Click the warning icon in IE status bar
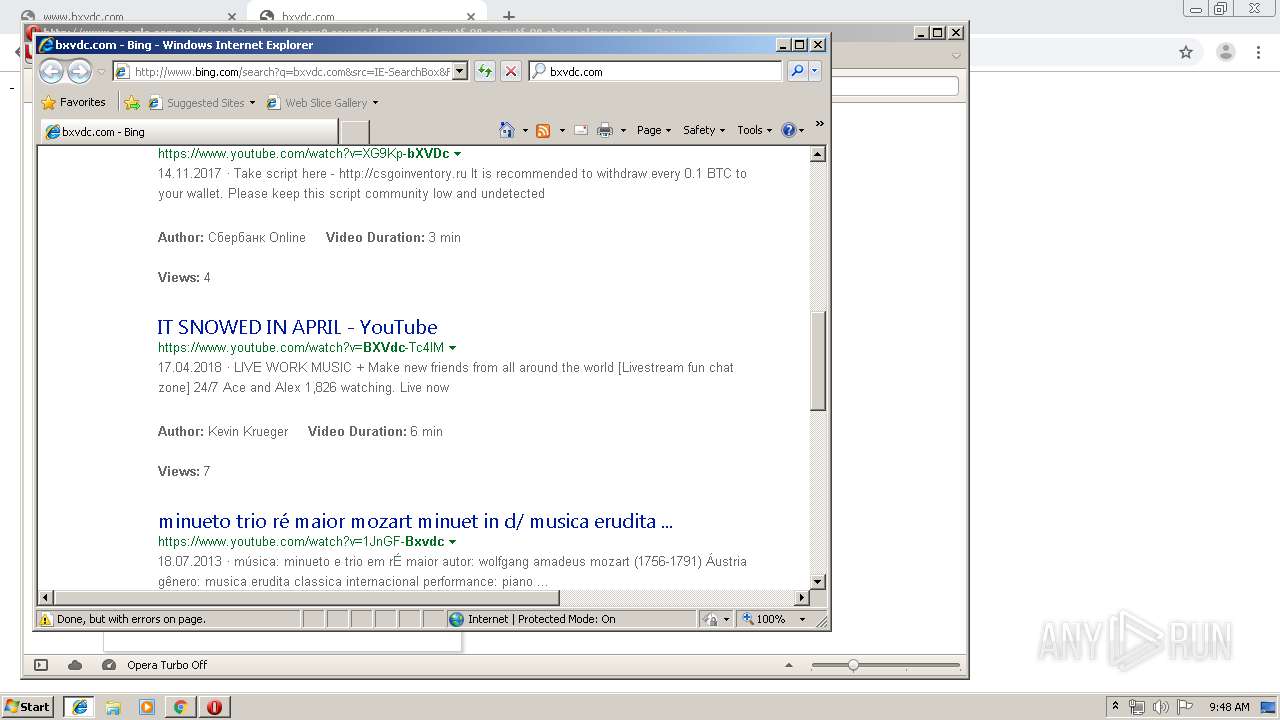The width and height of the screenshot is (1280, 720). pos(45,619)
